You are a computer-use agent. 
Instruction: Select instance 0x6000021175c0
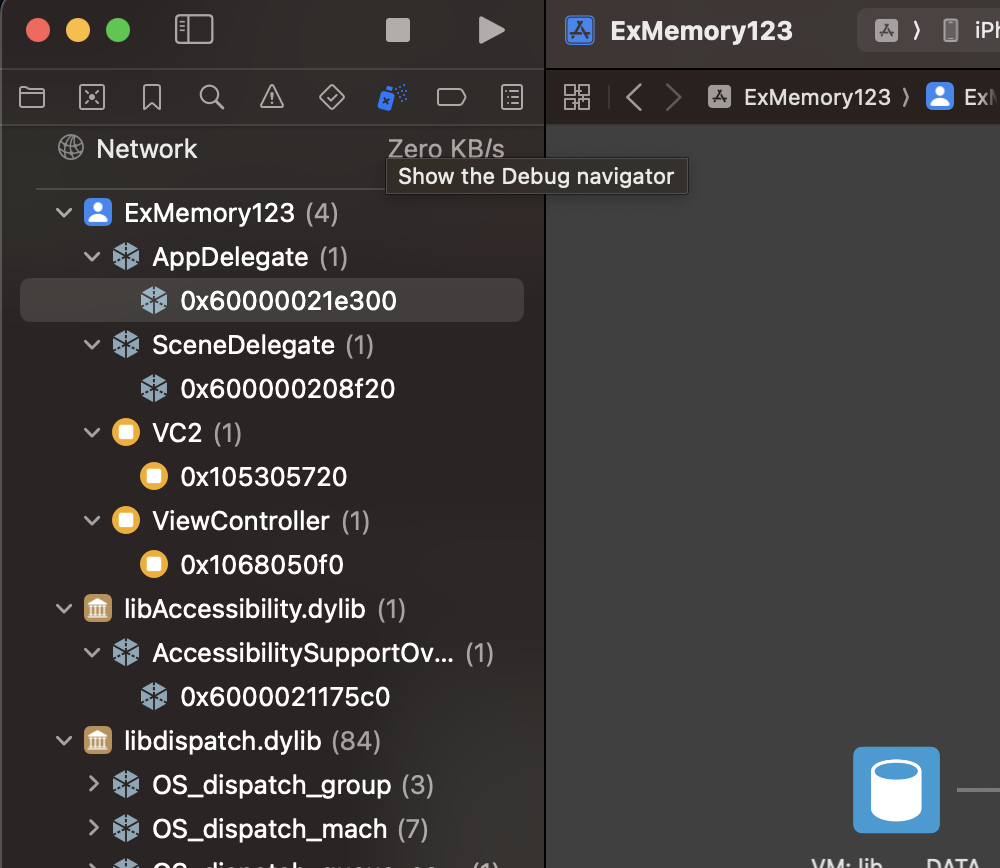(x=272, y=696)
